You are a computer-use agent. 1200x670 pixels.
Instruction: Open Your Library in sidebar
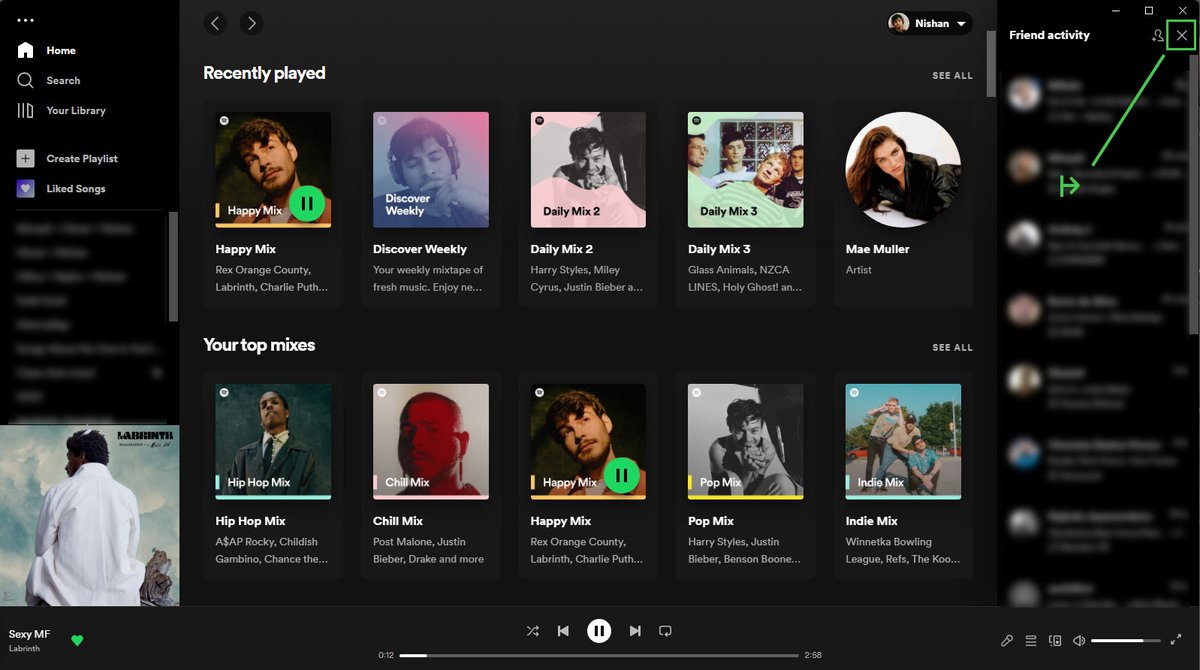(61, 110)
